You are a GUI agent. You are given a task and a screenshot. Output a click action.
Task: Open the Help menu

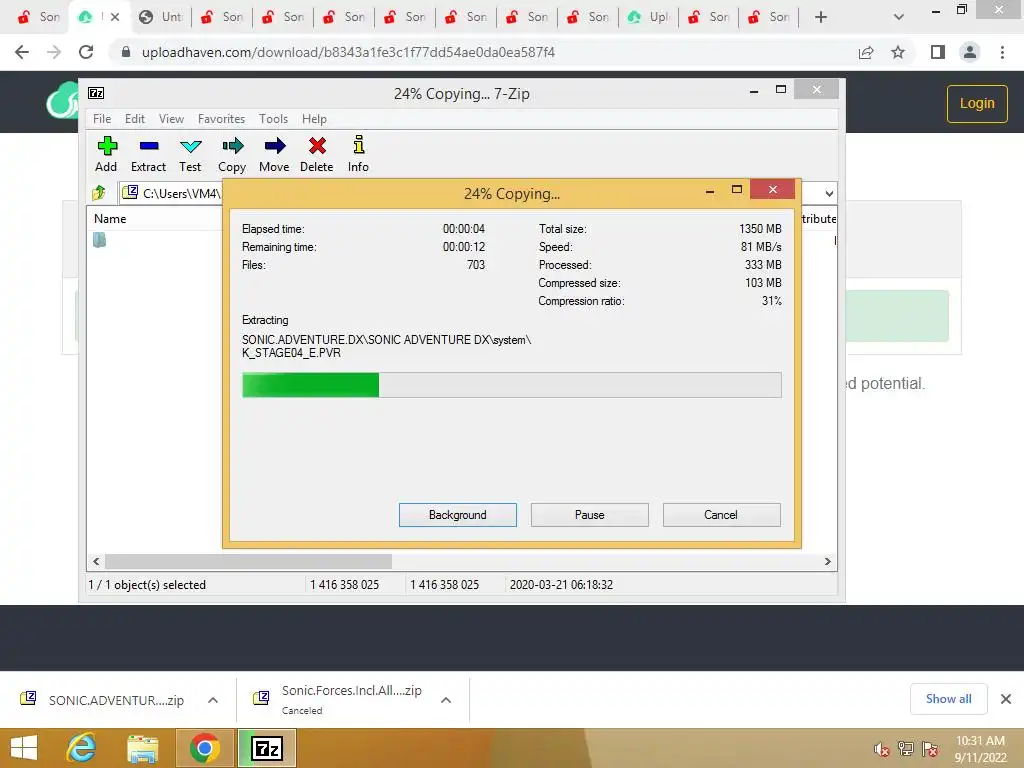pyautogui.click(x=314, y=119)
